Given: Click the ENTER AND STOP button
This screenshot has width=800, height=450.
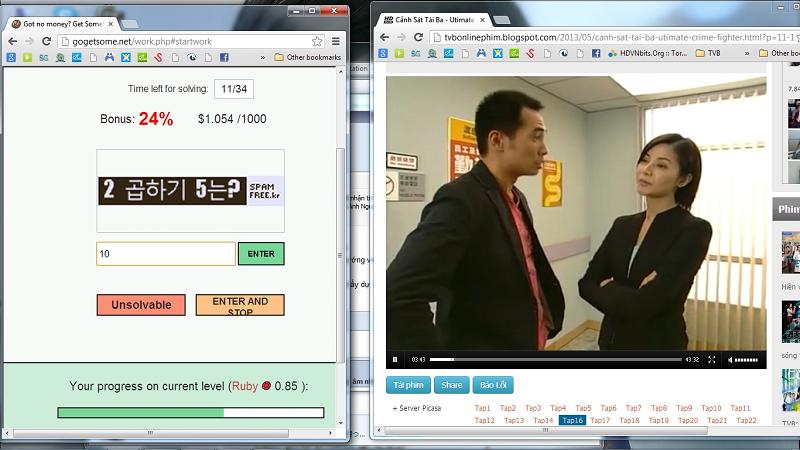Looking at the screenshot, I should click(x=240, y=305).
